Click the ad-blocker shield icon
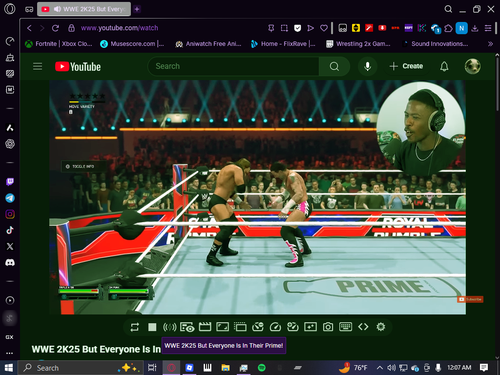Screen dimensions: 500x375 coord(297,28)
